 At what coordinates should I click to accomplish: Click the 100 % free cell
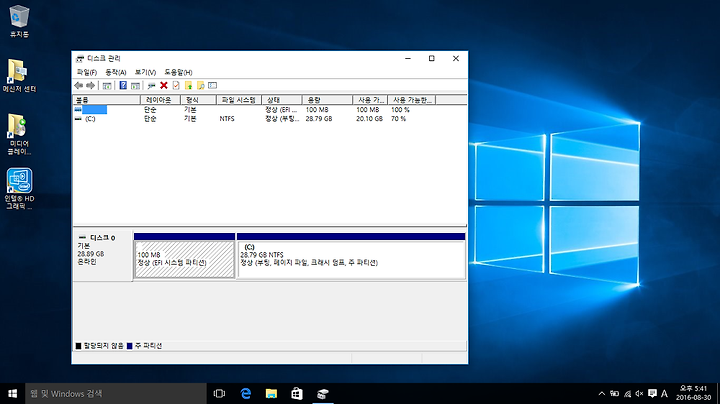pyautogui.click(x=400, y=110)
